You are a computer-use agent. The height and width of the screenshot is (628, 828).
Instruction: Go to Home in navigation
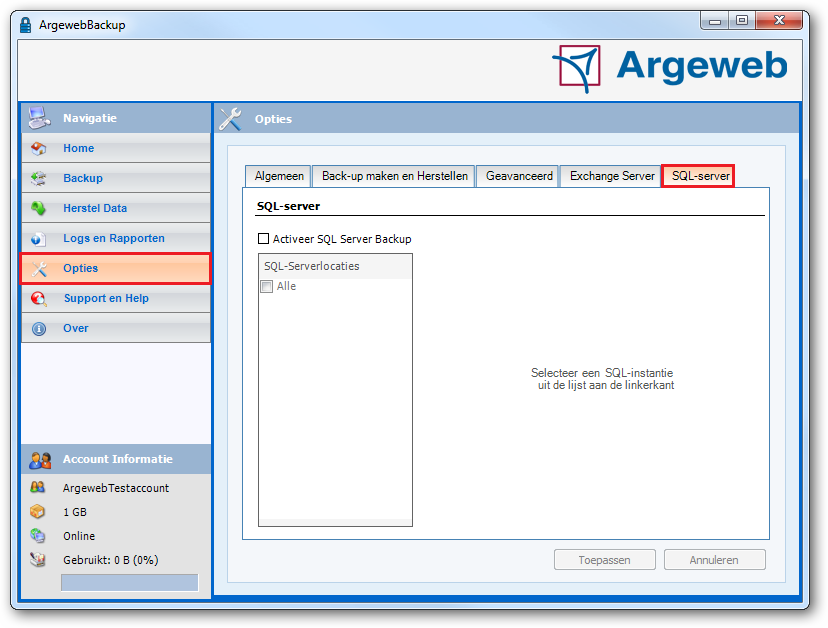(116, 148)
